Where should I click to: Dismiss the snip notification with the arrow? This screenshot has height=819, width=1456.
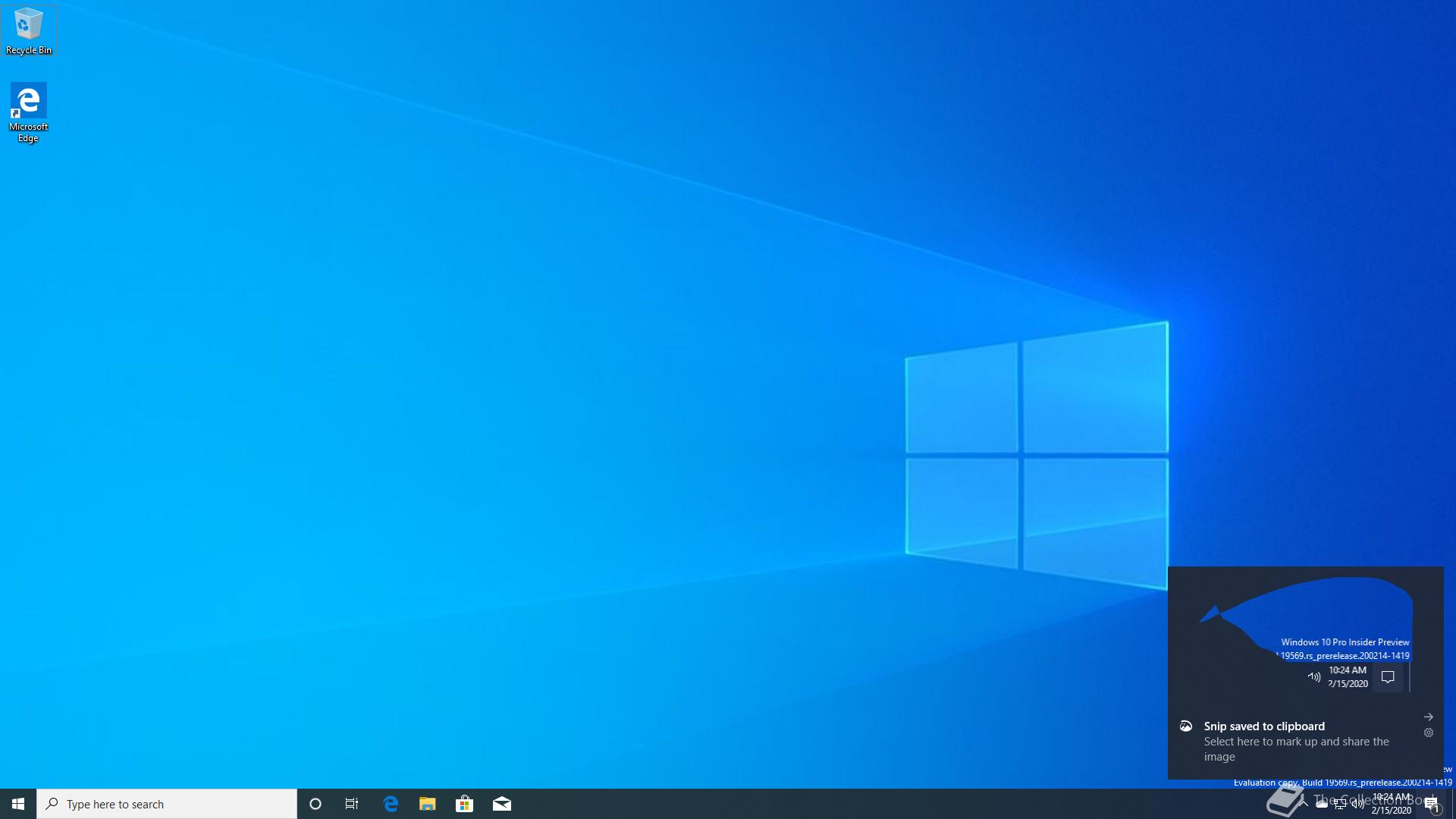(x=1429, y=717)
